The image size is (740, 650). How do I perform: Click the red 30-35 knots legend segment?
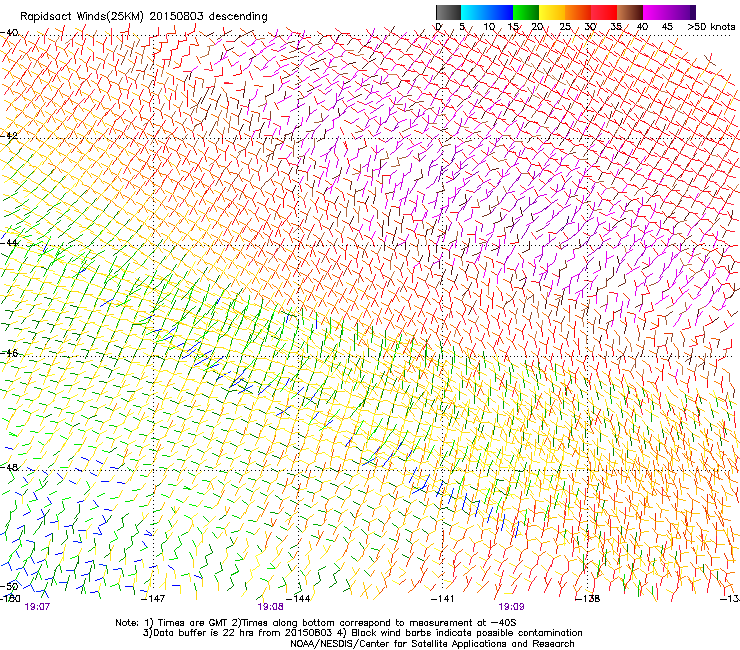click(x=604, y=12)
